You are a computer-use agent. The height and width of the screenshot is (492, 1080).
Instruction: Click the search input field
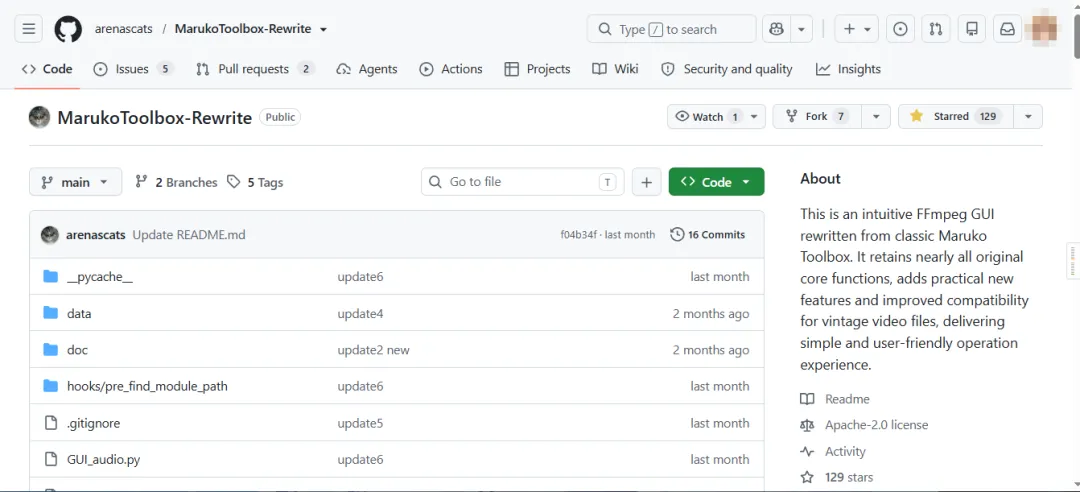(x=672, y=29)
